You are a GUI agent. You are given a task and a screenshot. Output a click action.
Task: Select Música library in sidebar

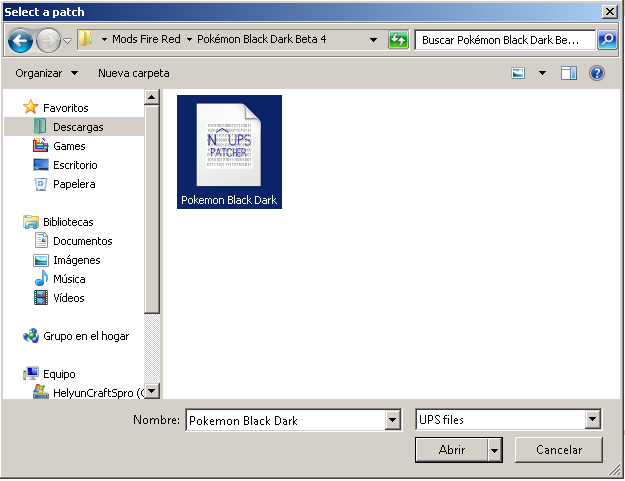pyautogui.click(x=68, y=279)
